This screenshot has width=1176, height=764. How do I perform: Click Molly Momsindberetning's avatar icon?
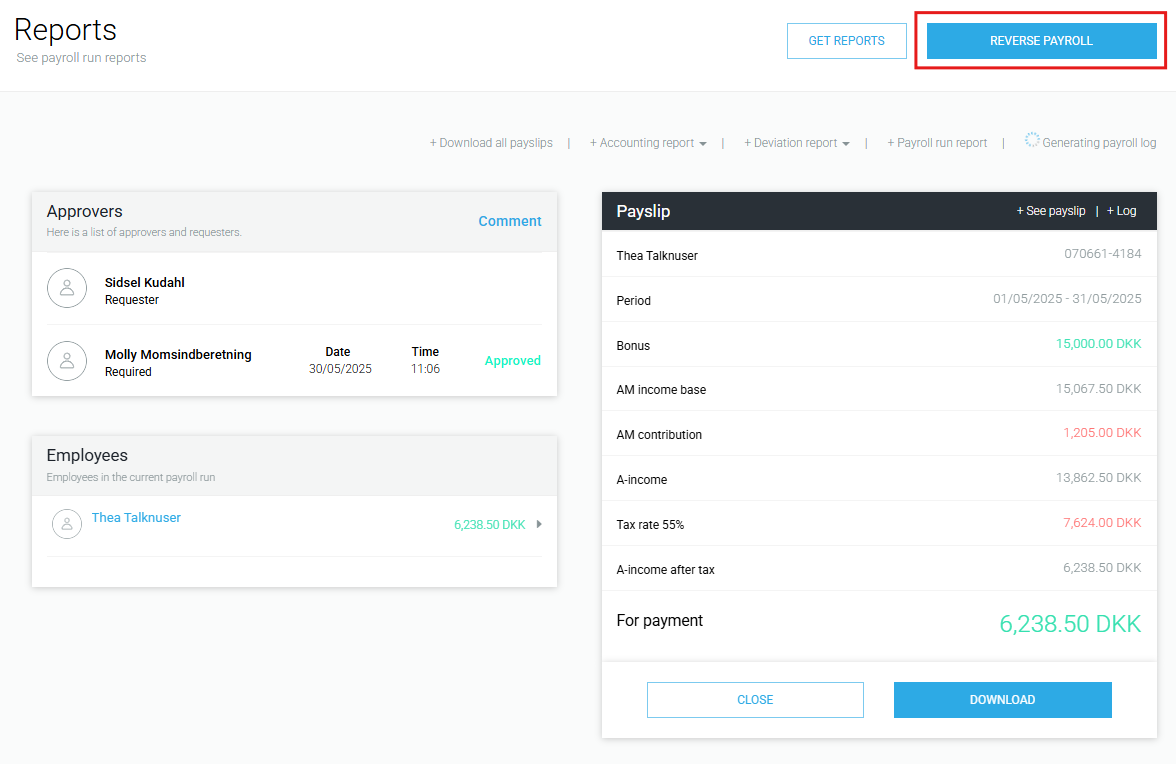click(x=67, y=361)
